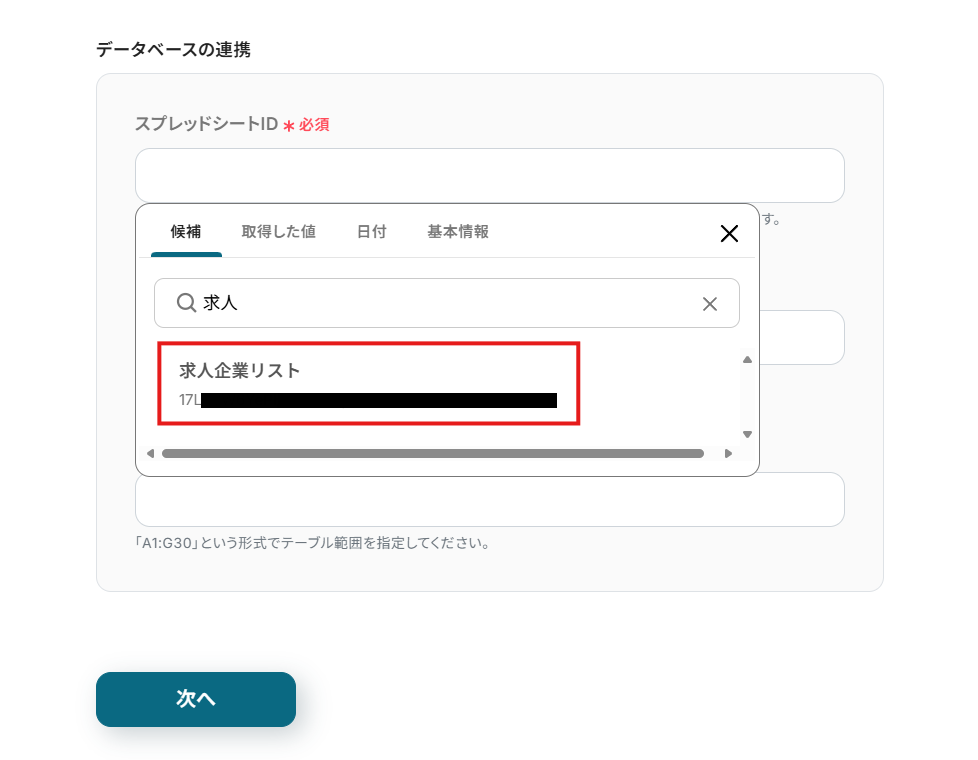
Task: Select the 日付 tab
Action: (371, 232)
